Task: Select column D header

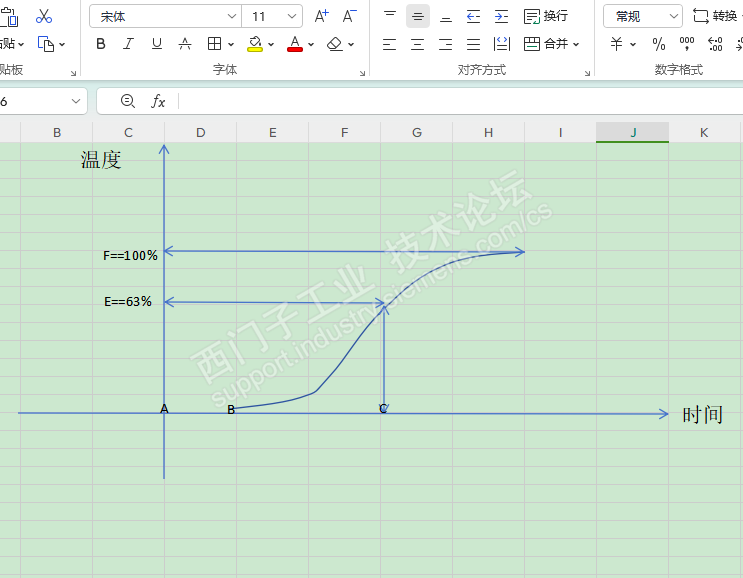Action: click(x=200, y=132)
